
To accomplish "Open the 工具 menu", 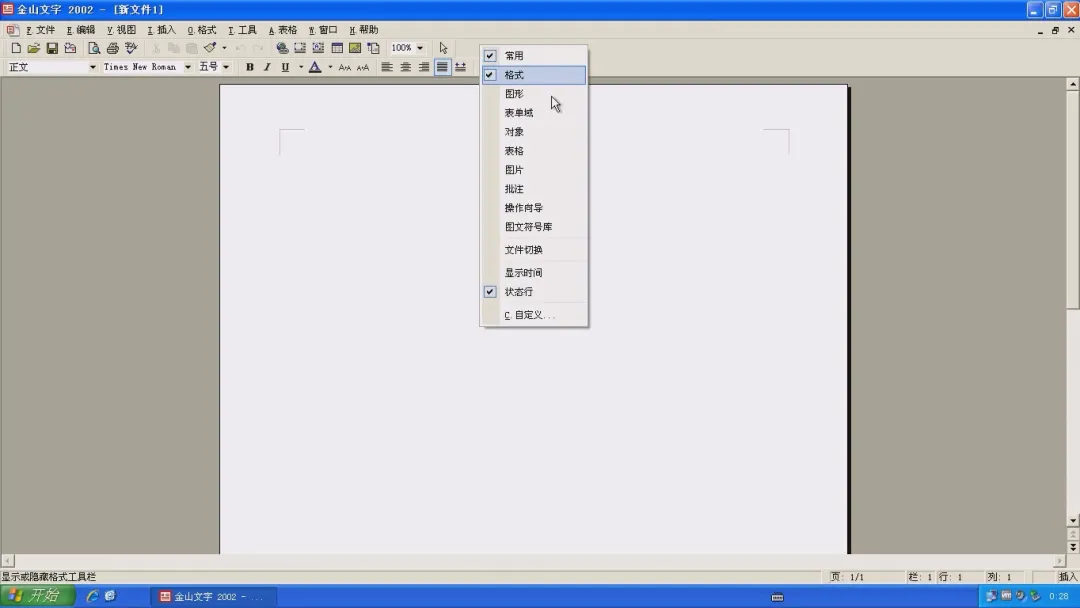I will [x=242, y=30].
